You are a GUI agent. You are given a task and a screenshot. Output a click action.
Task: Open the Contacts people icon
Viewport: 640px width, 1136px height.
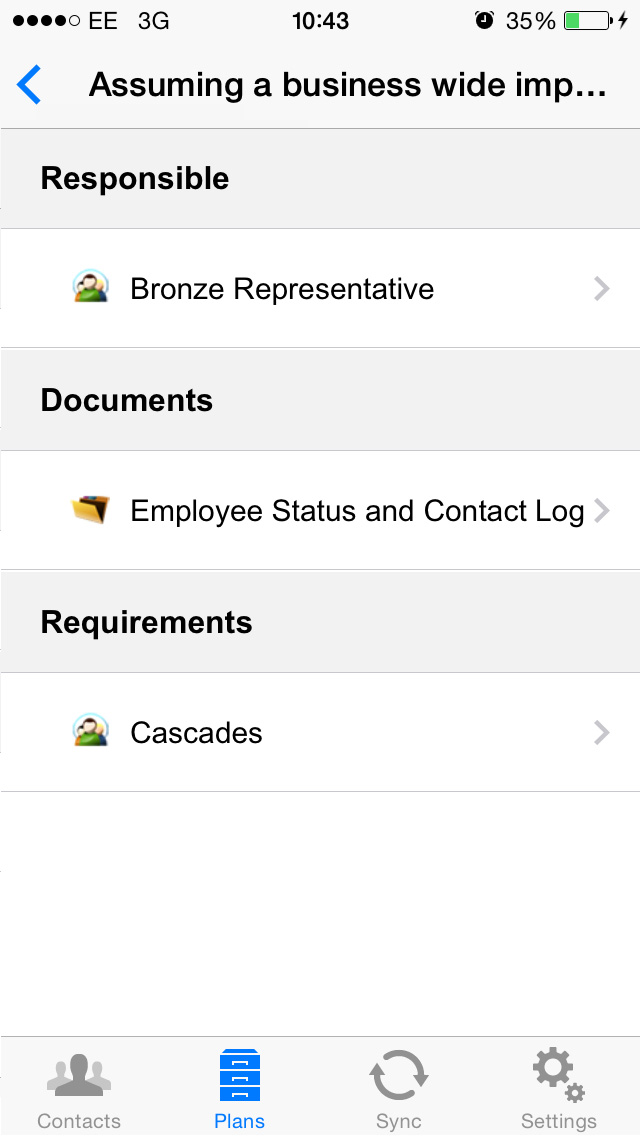coord(79,1075)
